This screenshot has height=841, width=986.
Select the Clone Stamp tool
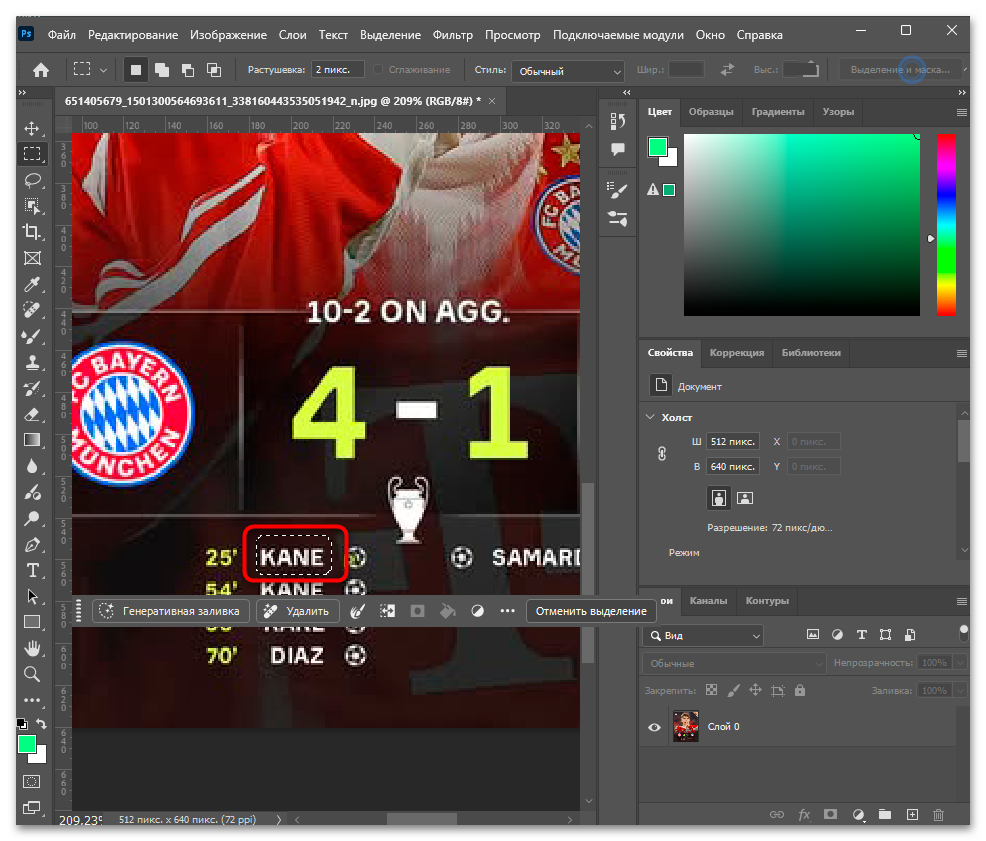(32, 362)
